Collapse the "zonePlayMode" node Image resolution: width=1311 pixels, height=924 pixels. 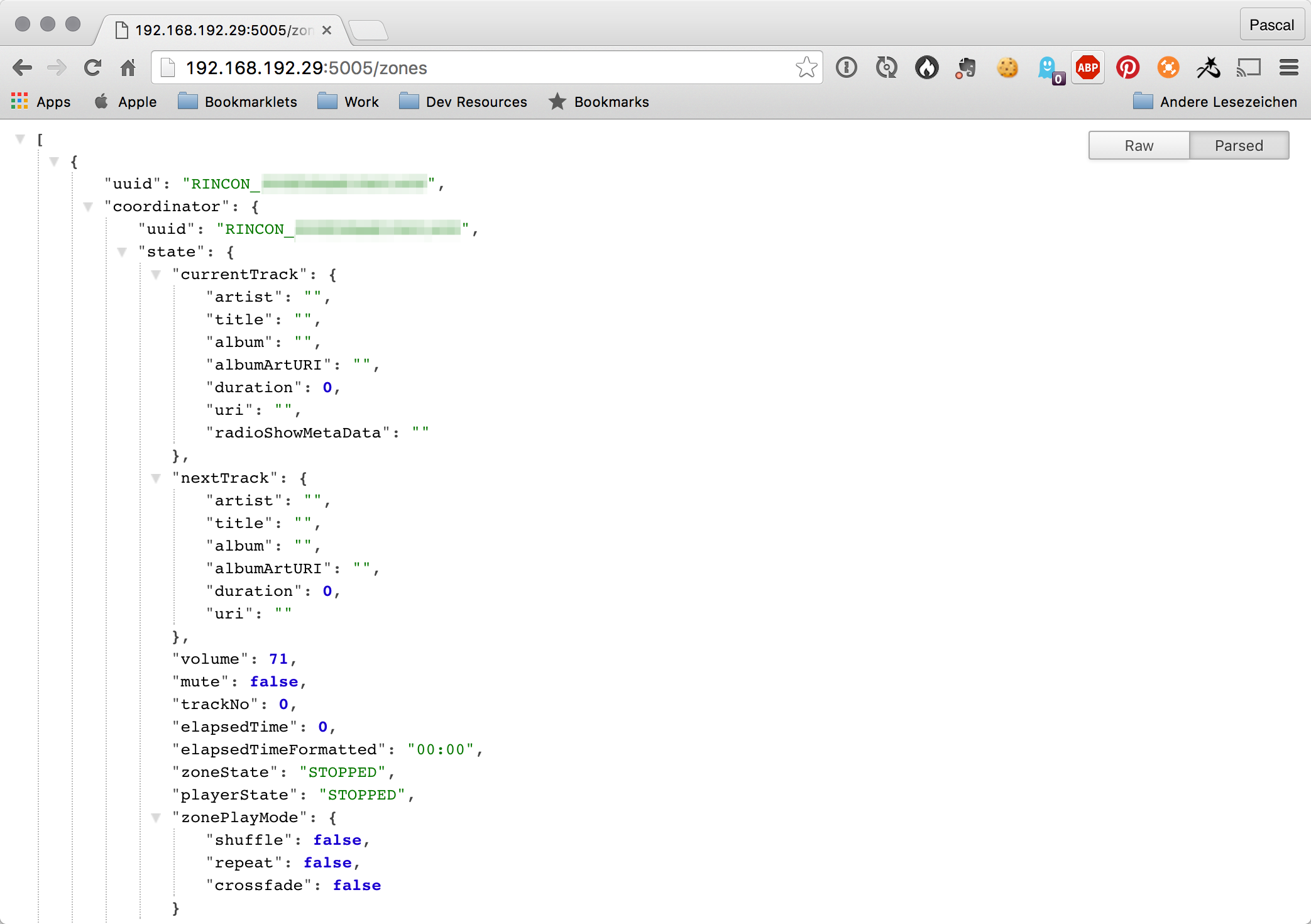coord(156,818)
